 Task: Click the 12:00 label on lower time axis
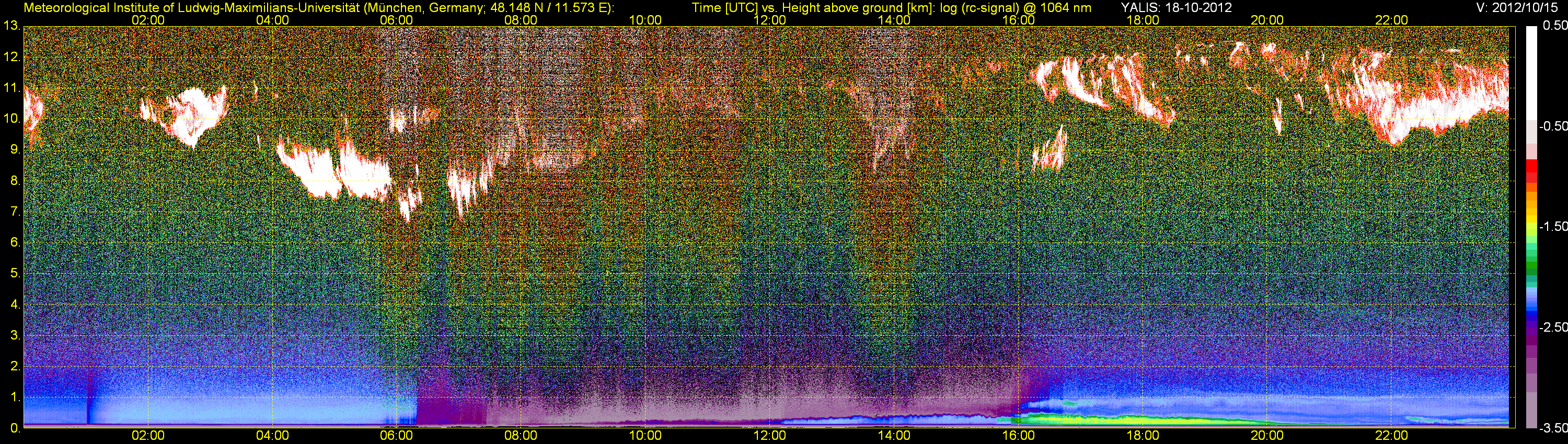point(769,436)
